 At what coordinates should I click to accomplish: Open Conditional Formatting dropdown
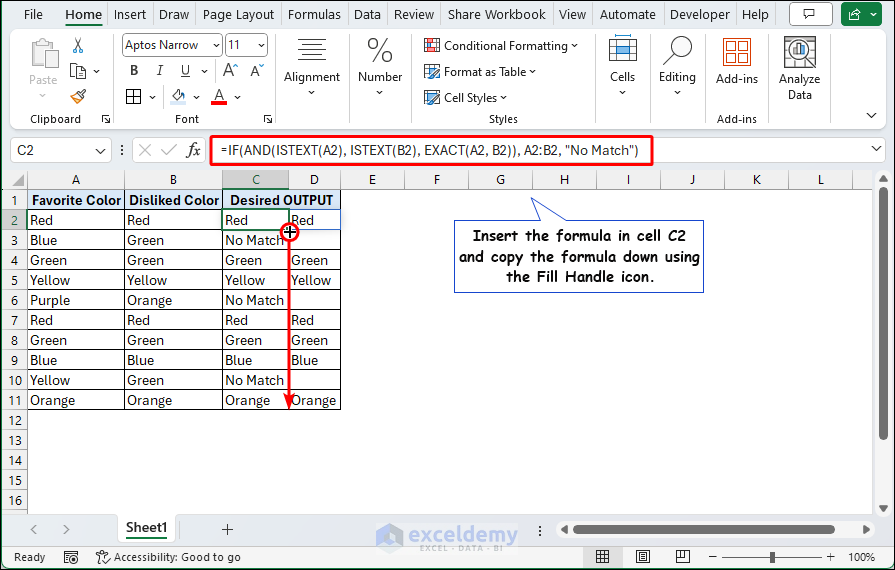coord(501,46)
